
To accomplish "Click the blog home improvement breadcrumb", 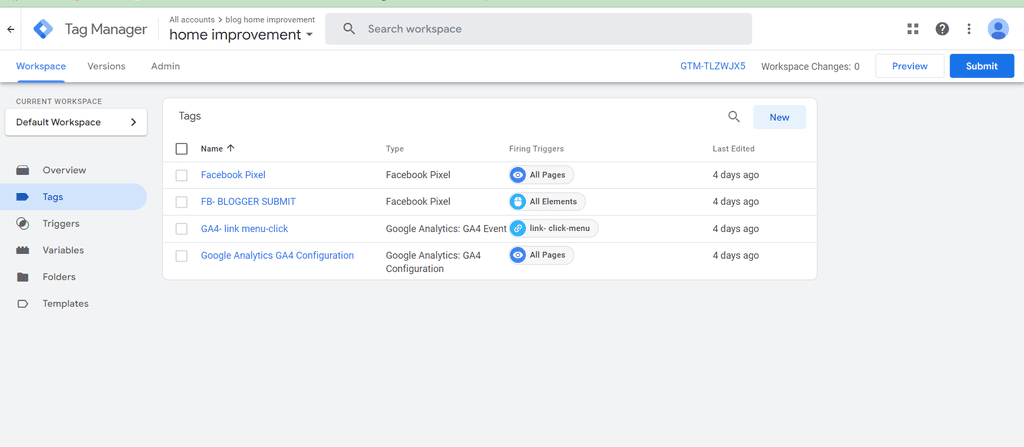I will (270, 20).
